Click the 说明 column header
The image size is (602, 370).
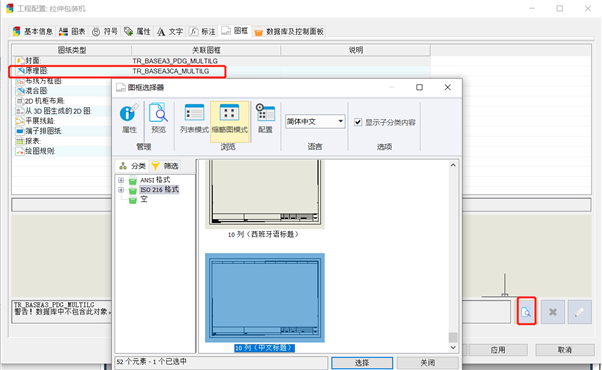click(356, 50)
